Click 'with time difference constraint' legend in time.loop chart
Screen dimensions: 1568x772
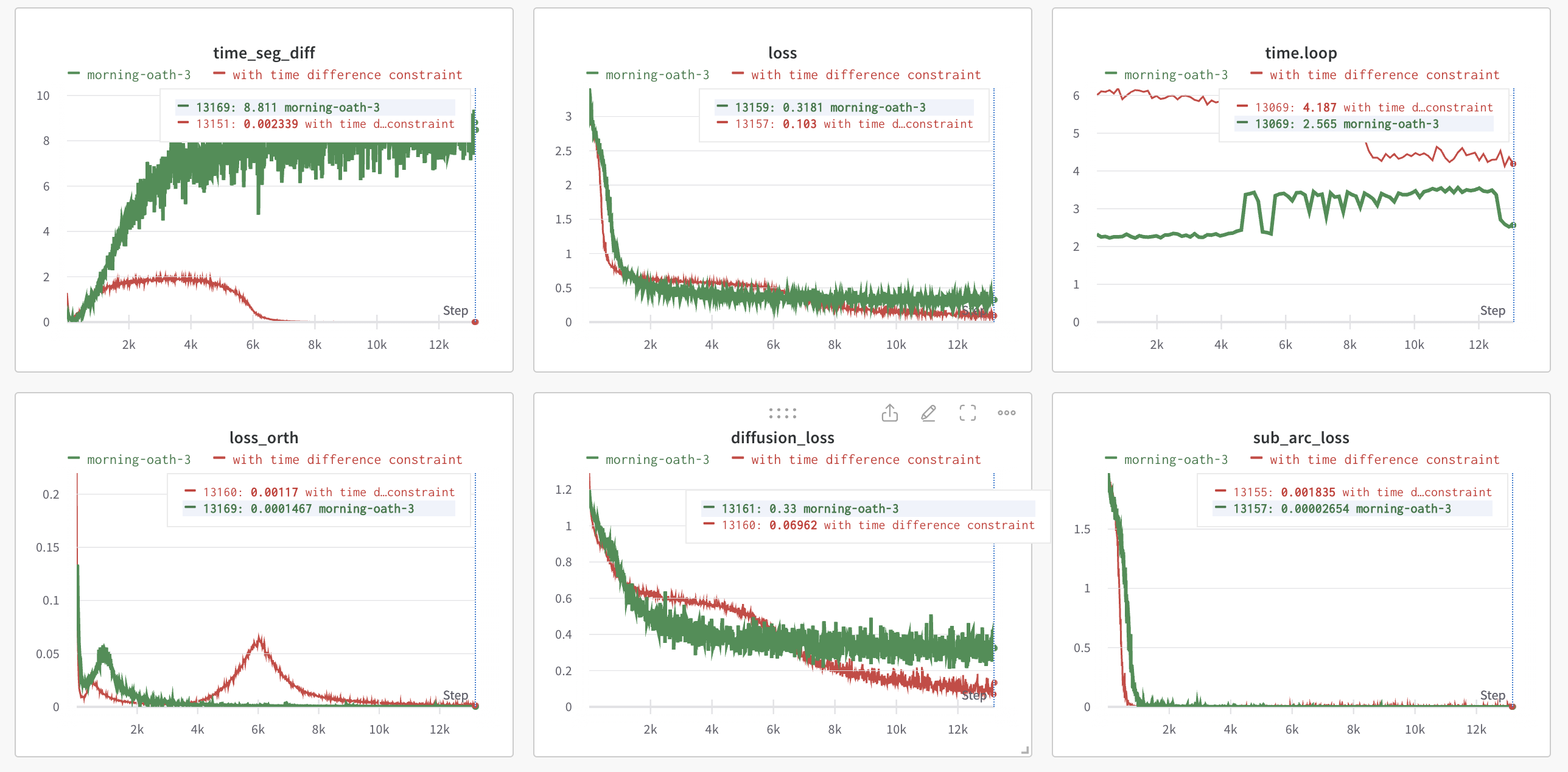pos(1376,75)
